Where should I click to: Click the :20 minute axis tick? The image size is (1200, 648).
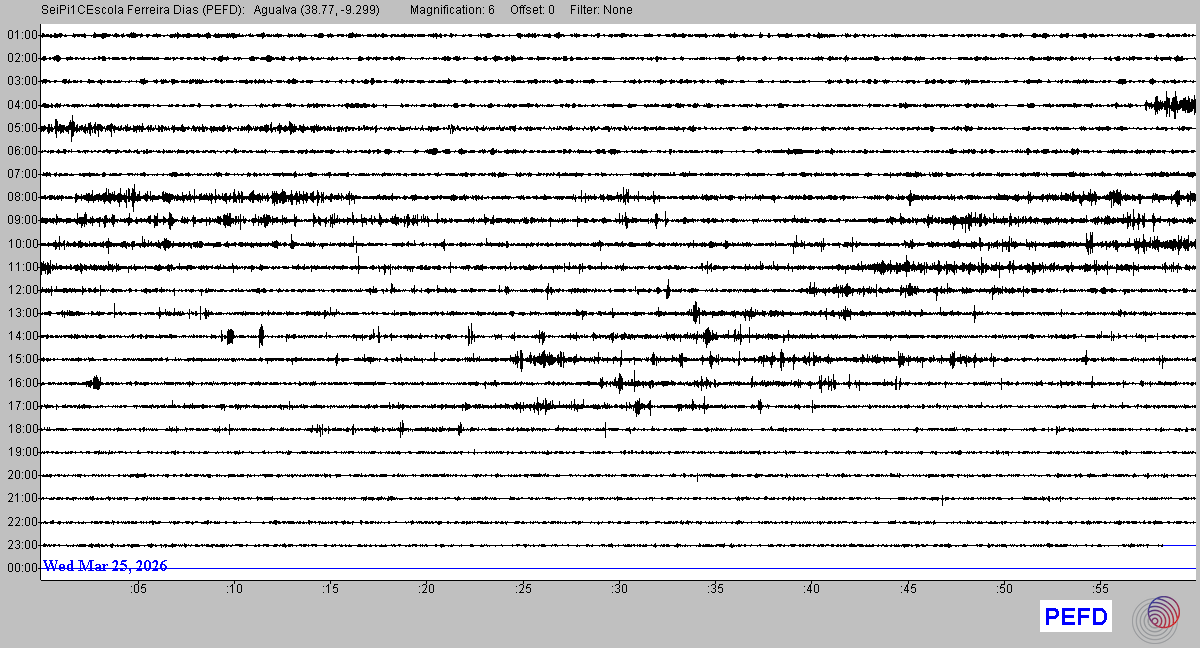point(427,589)
